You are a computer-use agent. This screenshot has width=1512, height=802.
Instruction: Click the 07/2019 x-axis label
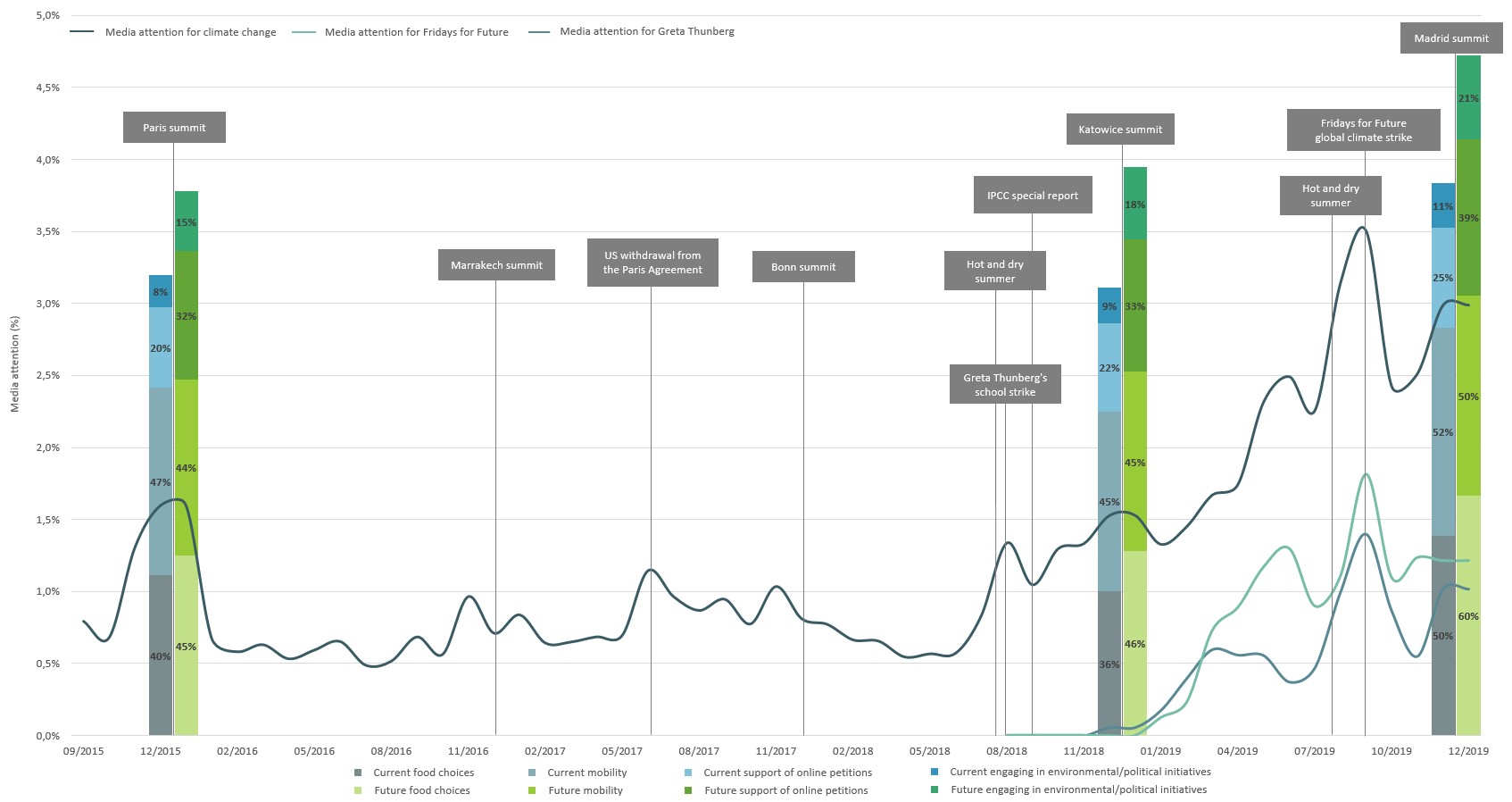1315,751
